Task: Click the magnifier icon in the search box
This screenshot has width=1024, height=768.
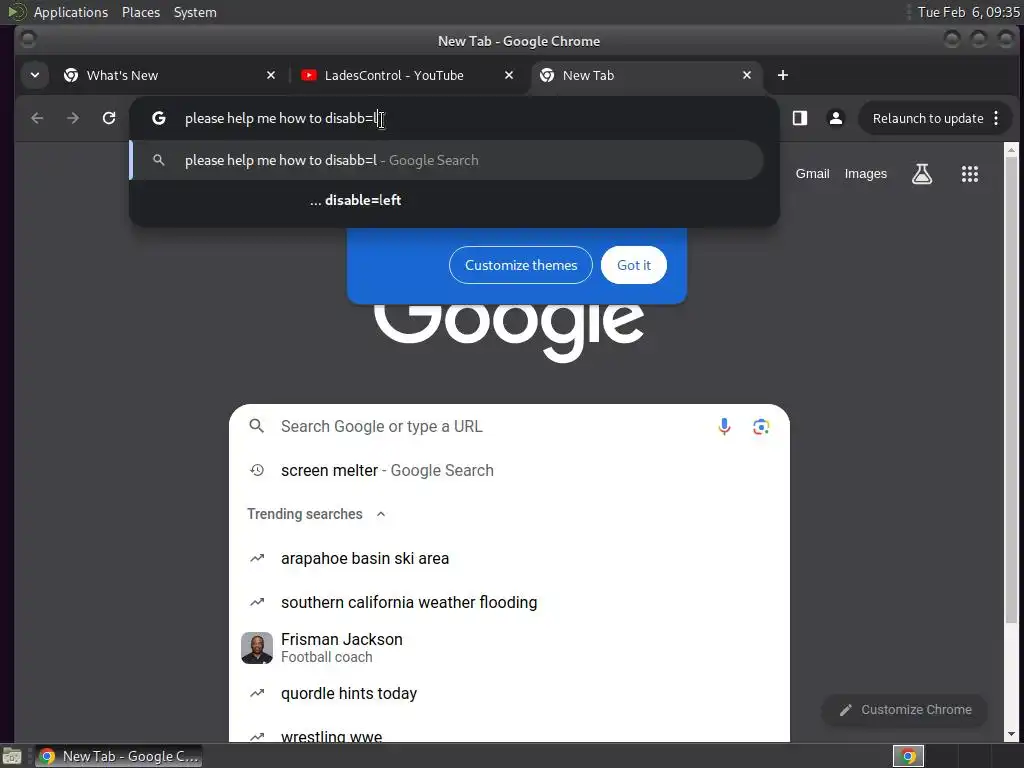Action: pos(257,426)
